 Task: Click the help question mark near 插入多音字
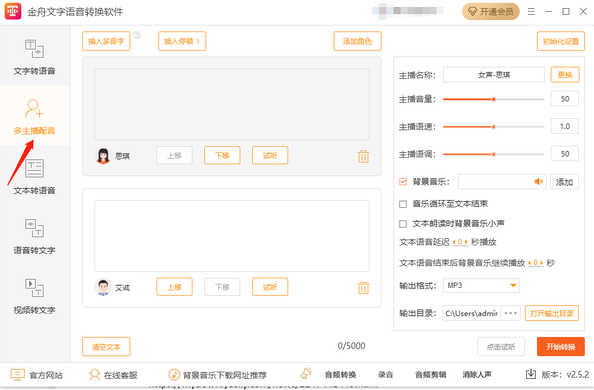[137, 35]
